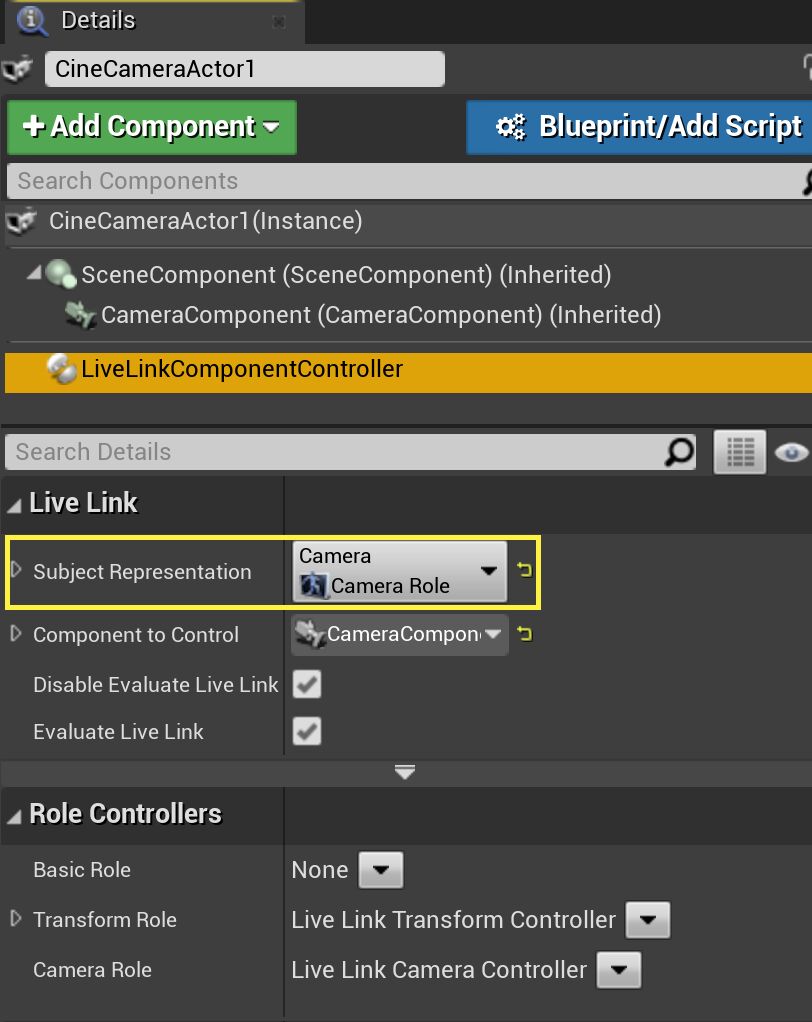Open Live Link Camera Controller dropdown
This screenshot has width=812, height=1022.
click(619, 970)
